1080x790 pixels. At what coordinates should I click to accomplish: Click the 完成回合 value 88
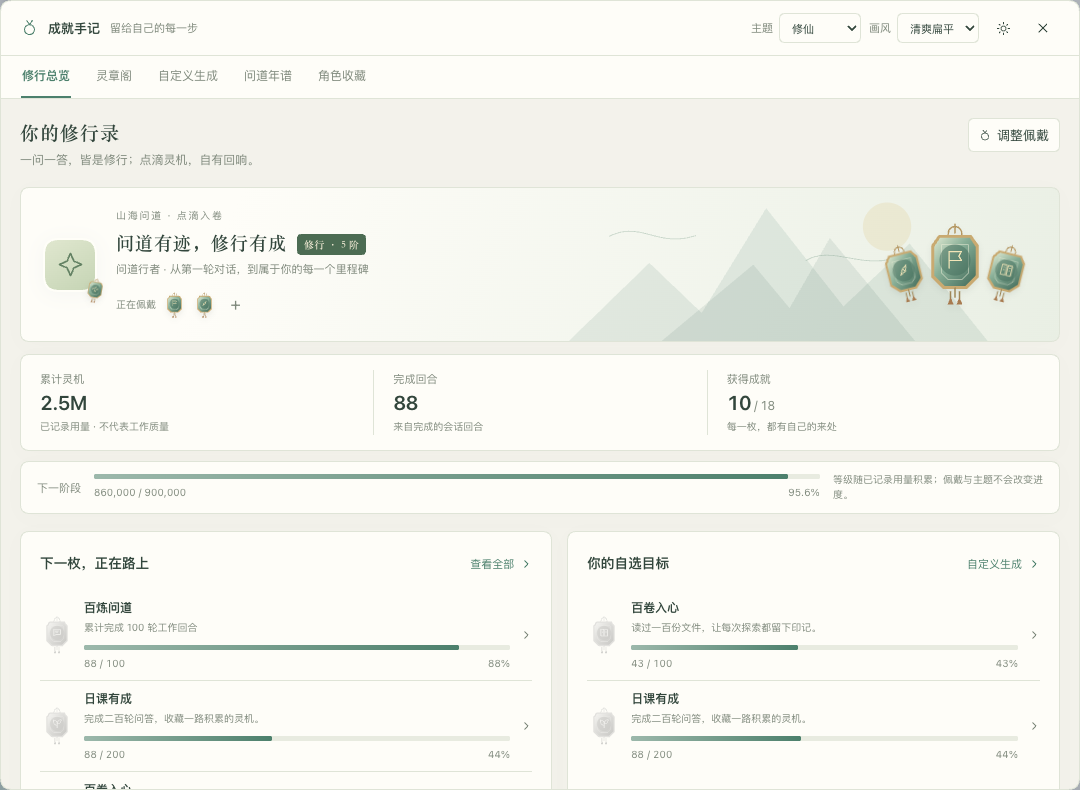[x=406, y=403]
